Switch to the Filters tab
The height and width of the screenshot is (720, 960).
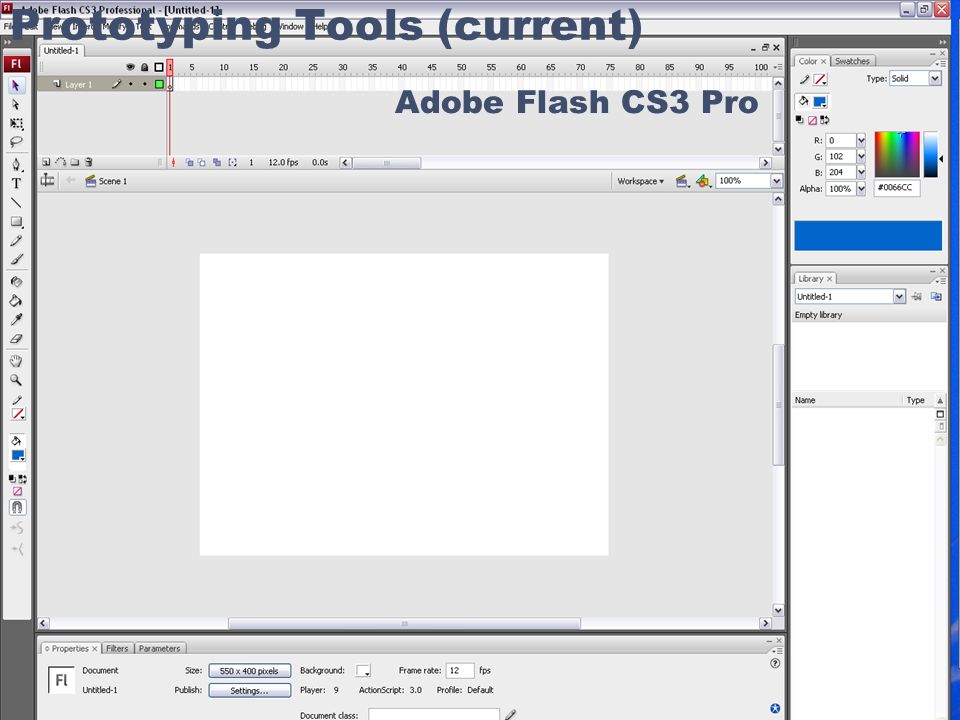pyautogui.click(x=117, y=648)
